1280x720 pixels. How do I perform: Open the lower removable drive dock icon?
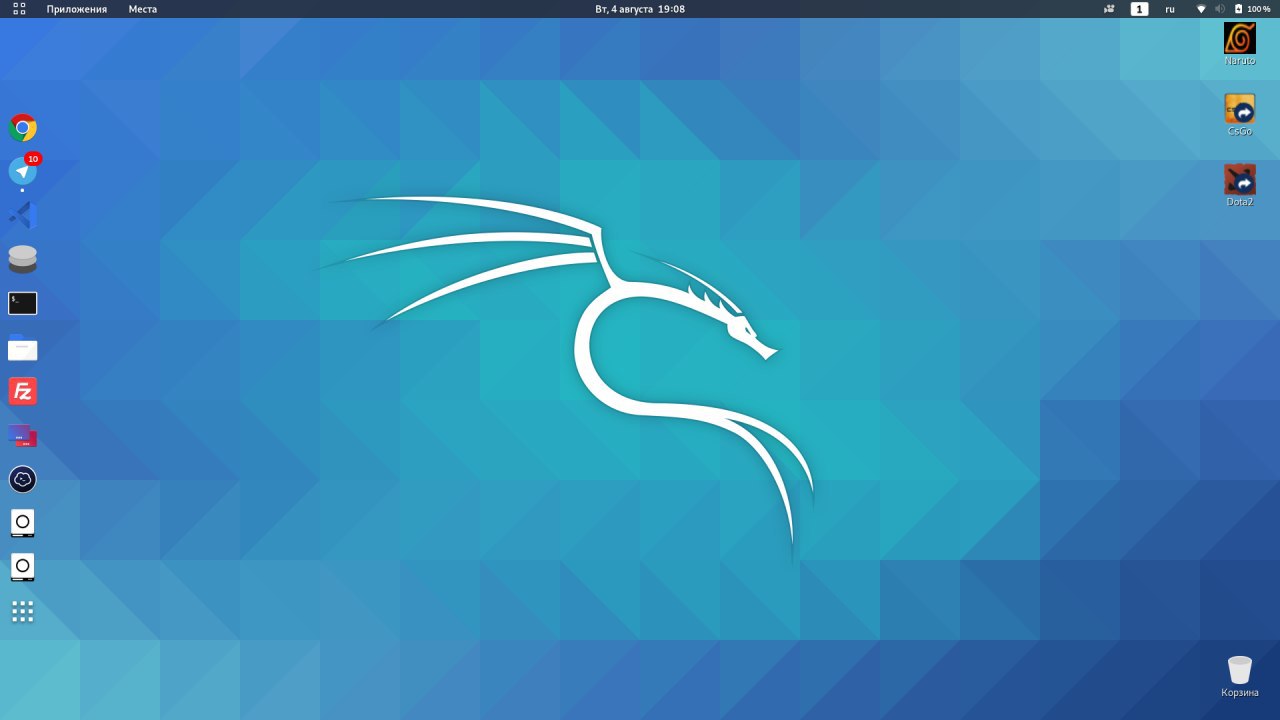(x=23, y=567)
